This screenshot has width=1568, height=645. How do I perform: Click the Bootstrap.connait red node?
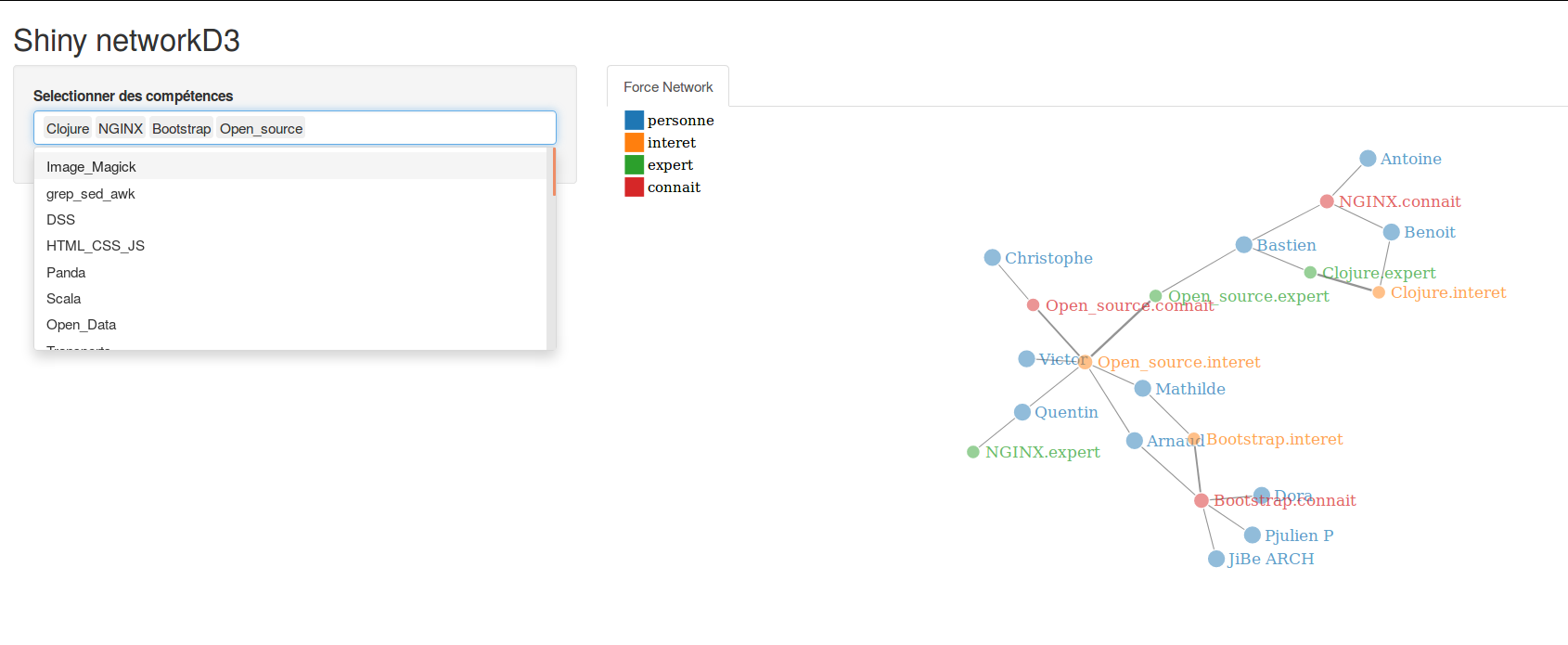pyautogui.click(x=1201, y=500)
